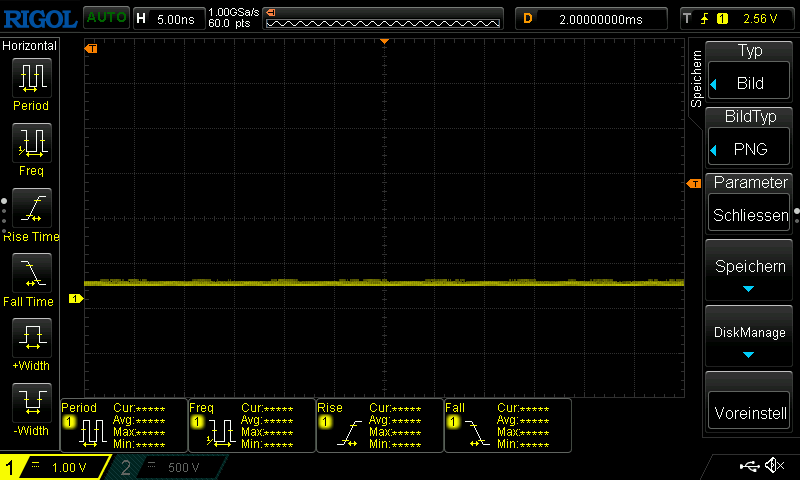Choose the Rise Time measurement icon
The width and height of the screenshot is (800, 480).
pos(31,208)
